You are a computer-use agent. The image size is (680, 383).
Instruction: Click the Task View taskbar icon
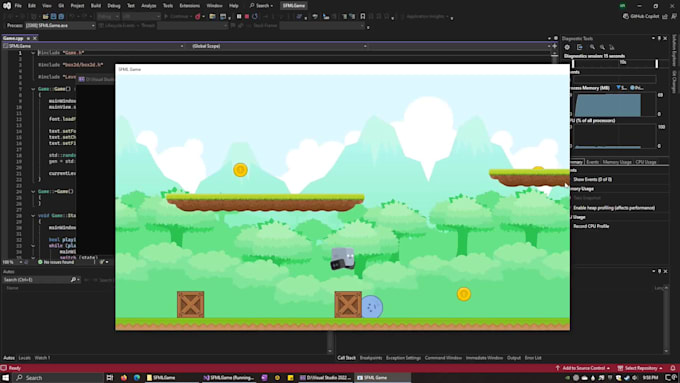point(110,378)
